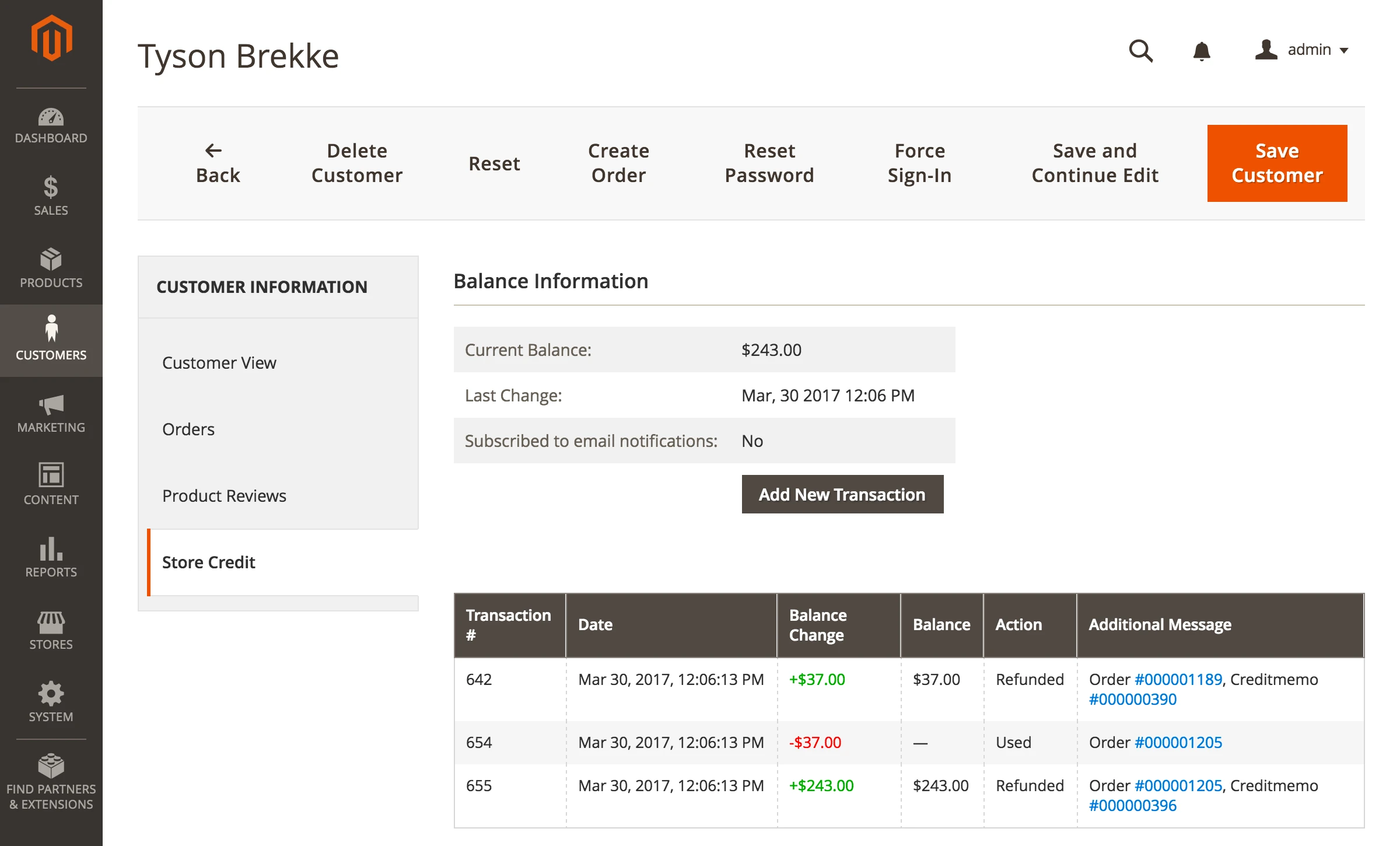The image size is (1400, 846).
Task: Select the Product Reviews tab
Action: (224, 496)
